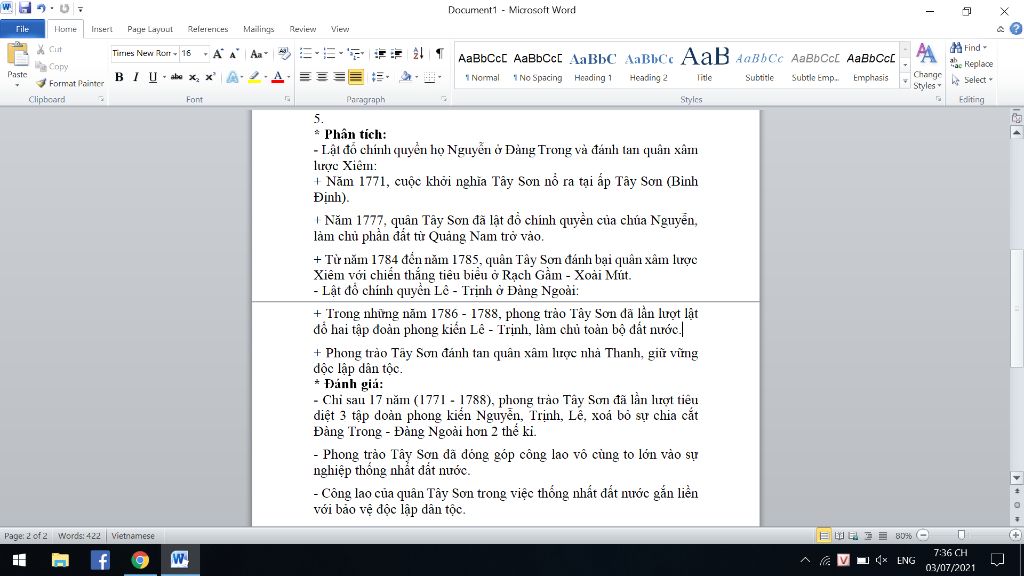Screen dimensions: 1024x576
Task: Click the Paste icon
Action: [x=17, y=57]
